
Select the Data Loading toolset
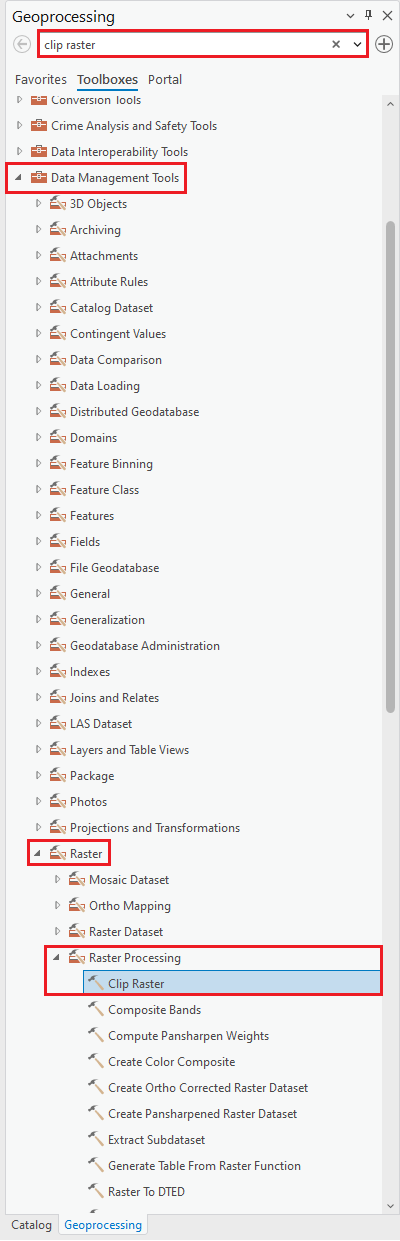[x=105, y=386]
